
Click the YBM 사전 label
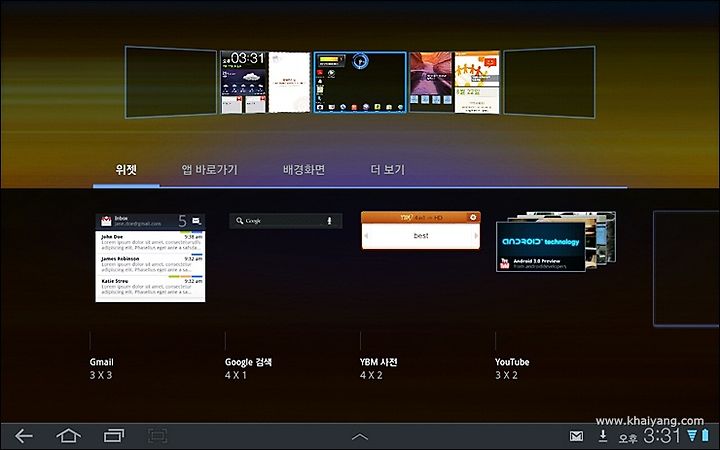379,362
